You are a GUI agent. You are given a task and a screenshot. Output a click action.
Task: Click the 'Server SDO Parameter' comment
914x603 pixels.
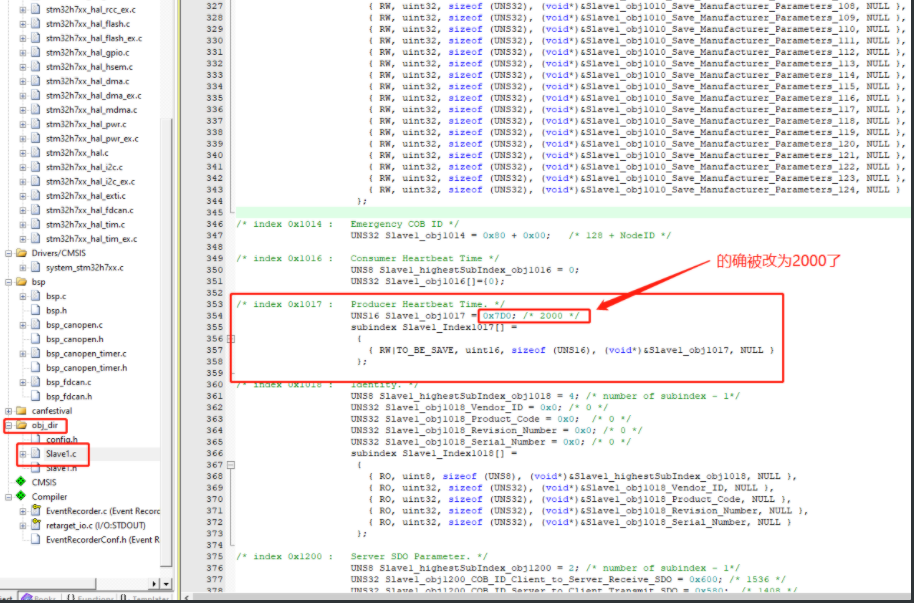pos(413,556)
